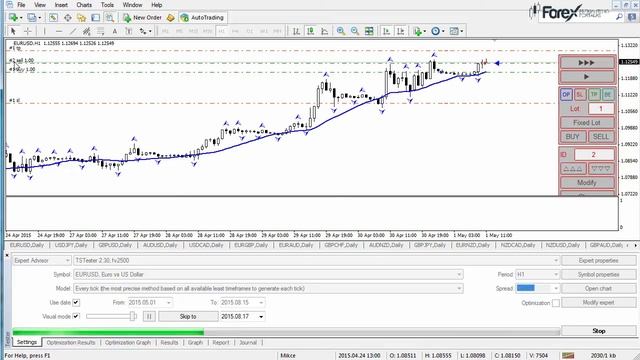640x360 pixels.
Task: Open the templates toolbar dropdown
Action: pos(456,31)
